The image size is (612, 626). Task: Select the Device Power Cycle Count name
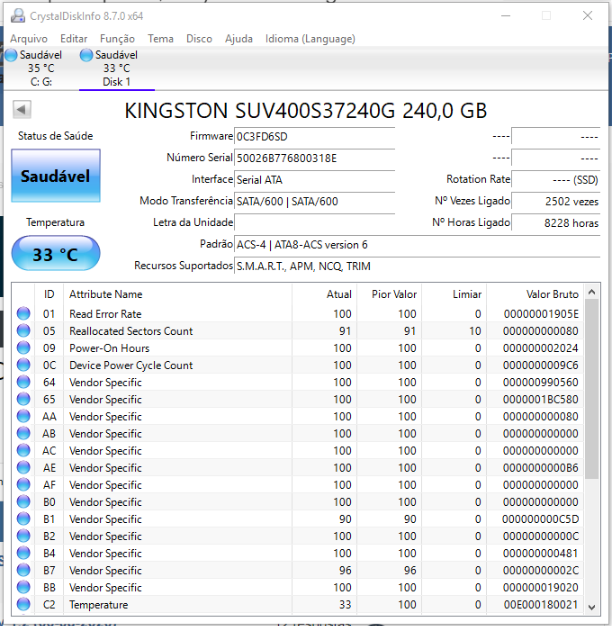pos(131,365)
